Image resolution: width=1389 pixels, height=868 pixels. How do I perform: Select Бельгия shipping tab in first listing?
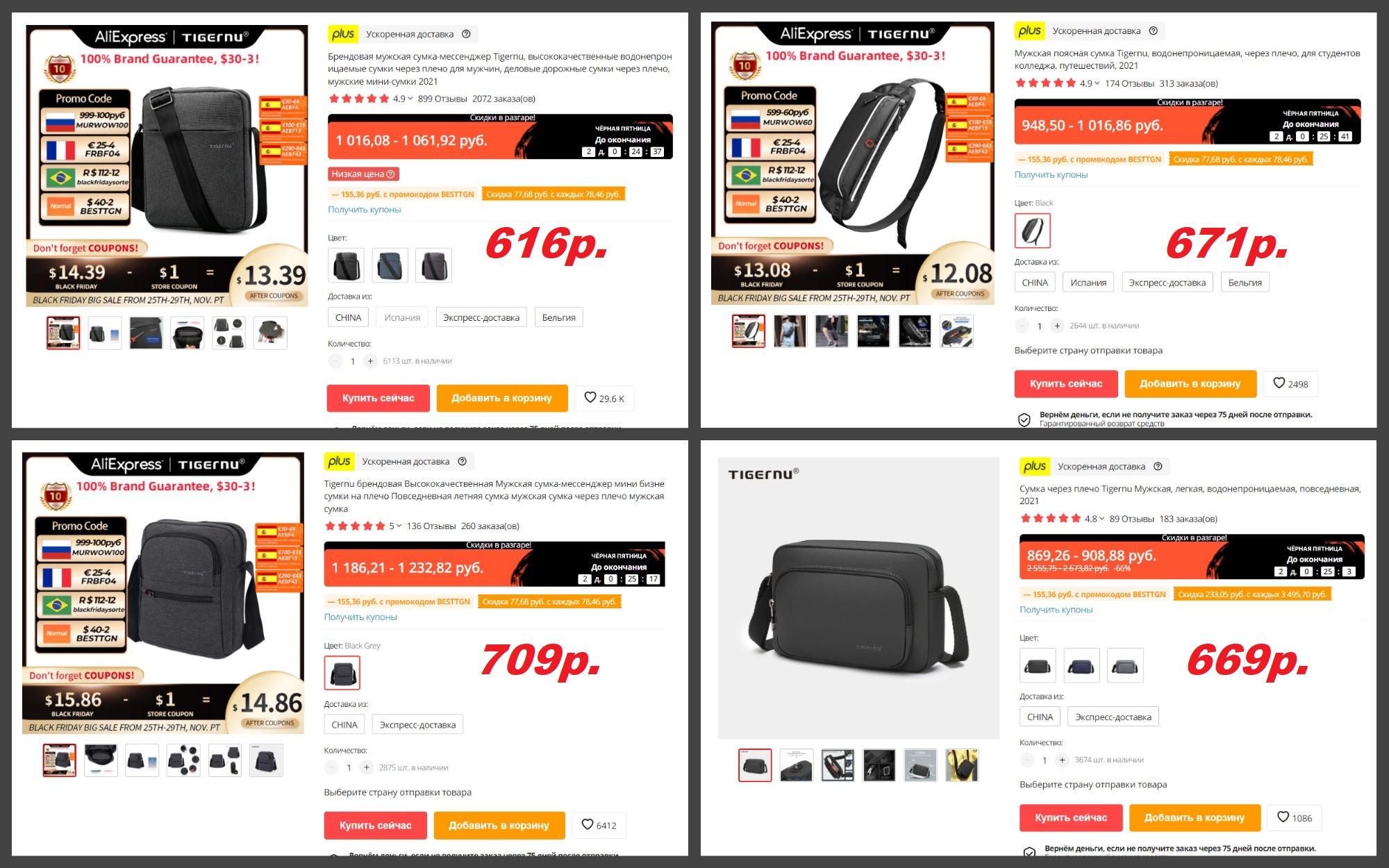coord(558,317)
